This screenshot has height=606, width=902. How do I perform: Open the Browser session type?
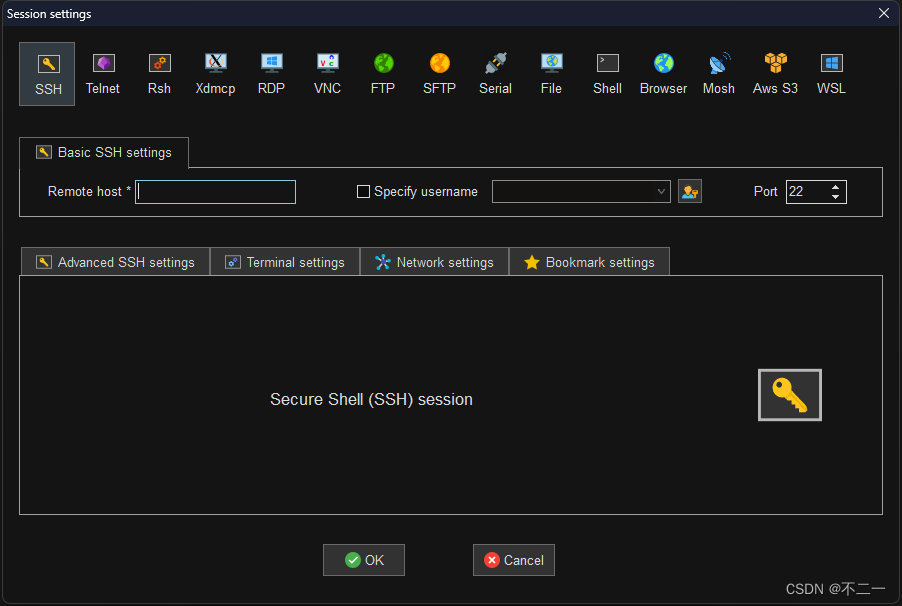[663, 72]
